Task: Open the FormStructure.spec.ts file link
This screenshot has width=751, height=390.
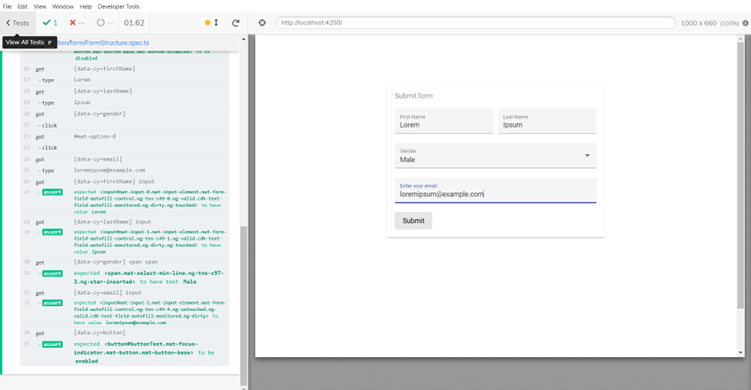Action: pos(103,43)
